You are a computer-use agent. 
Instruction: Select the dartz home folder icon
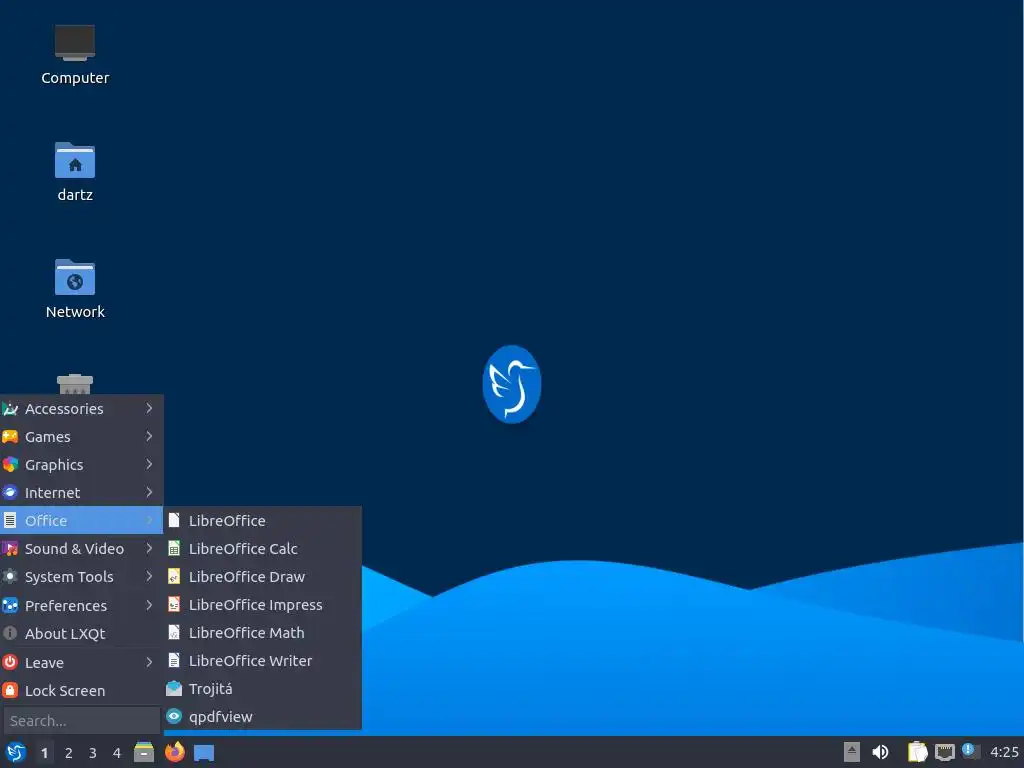point(75,172)
